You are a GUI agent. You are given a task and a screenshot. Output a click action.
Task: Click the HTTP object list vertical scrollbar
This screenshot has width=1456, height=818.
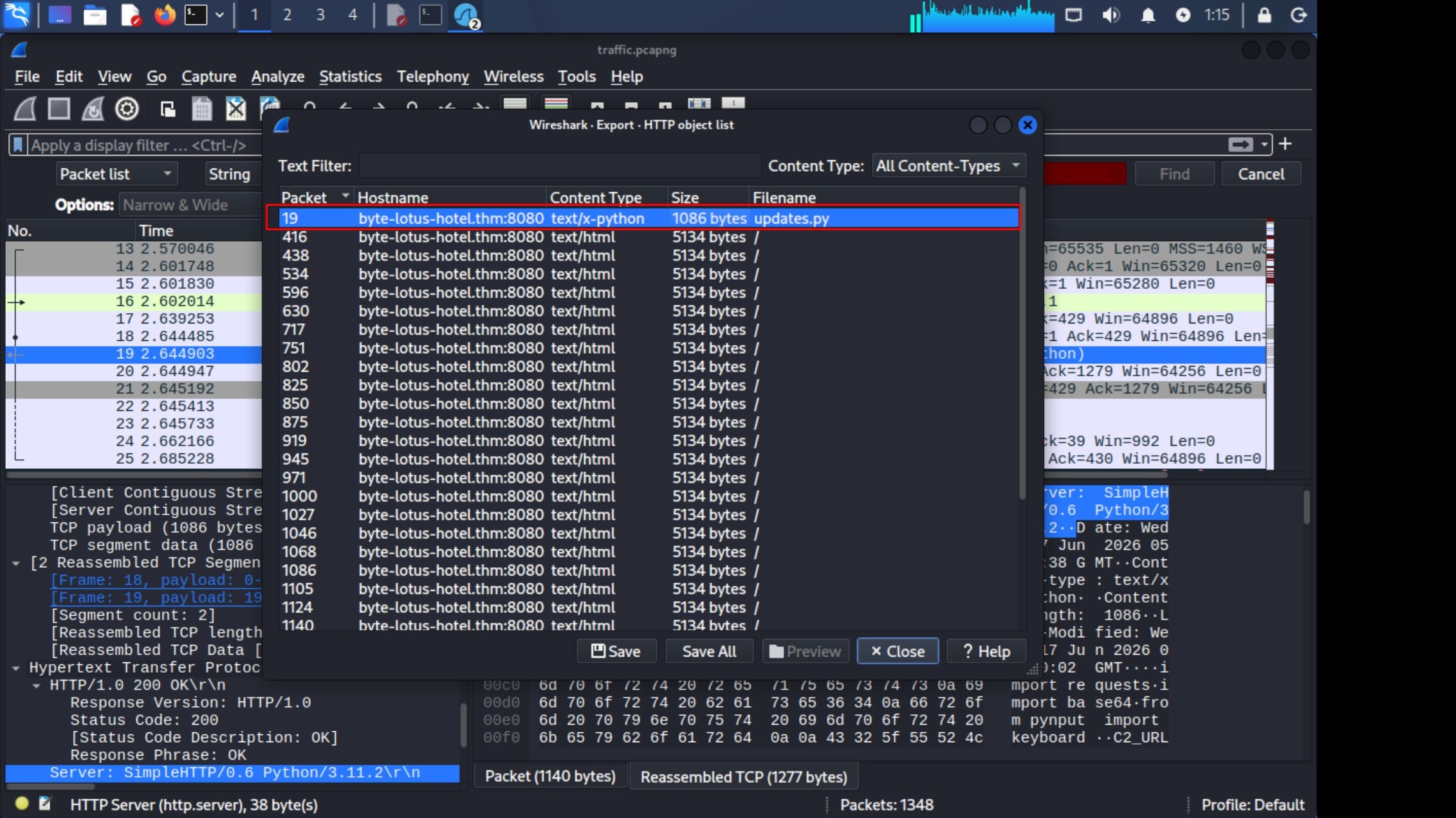(1022, 343)
